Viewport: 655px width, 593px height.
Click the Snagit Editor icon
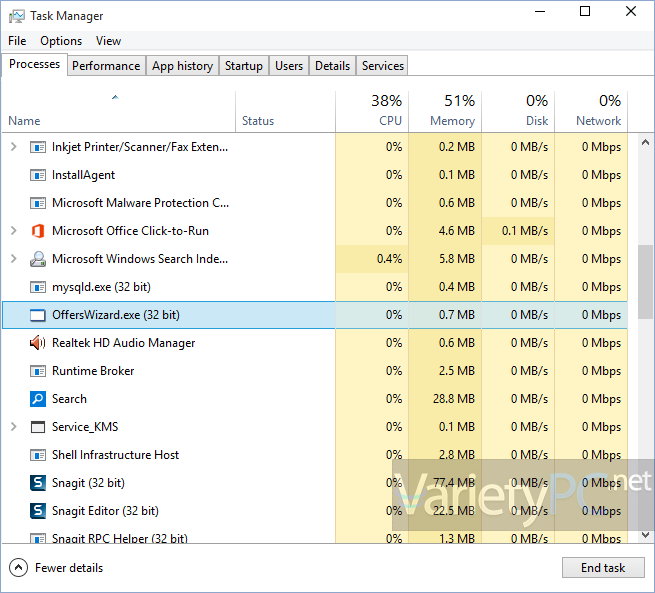tap(38, 511)
